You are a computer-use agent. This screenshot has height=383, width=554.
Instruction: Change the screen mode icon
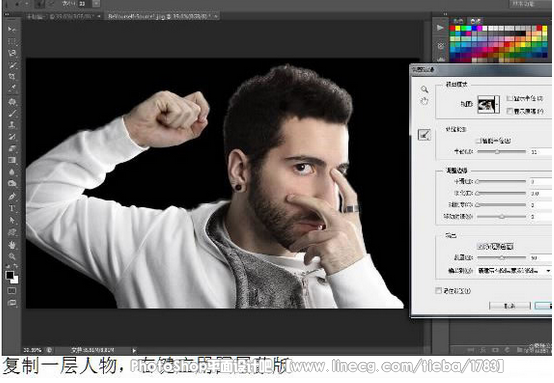pyautogui.click(x=12, y=303)
